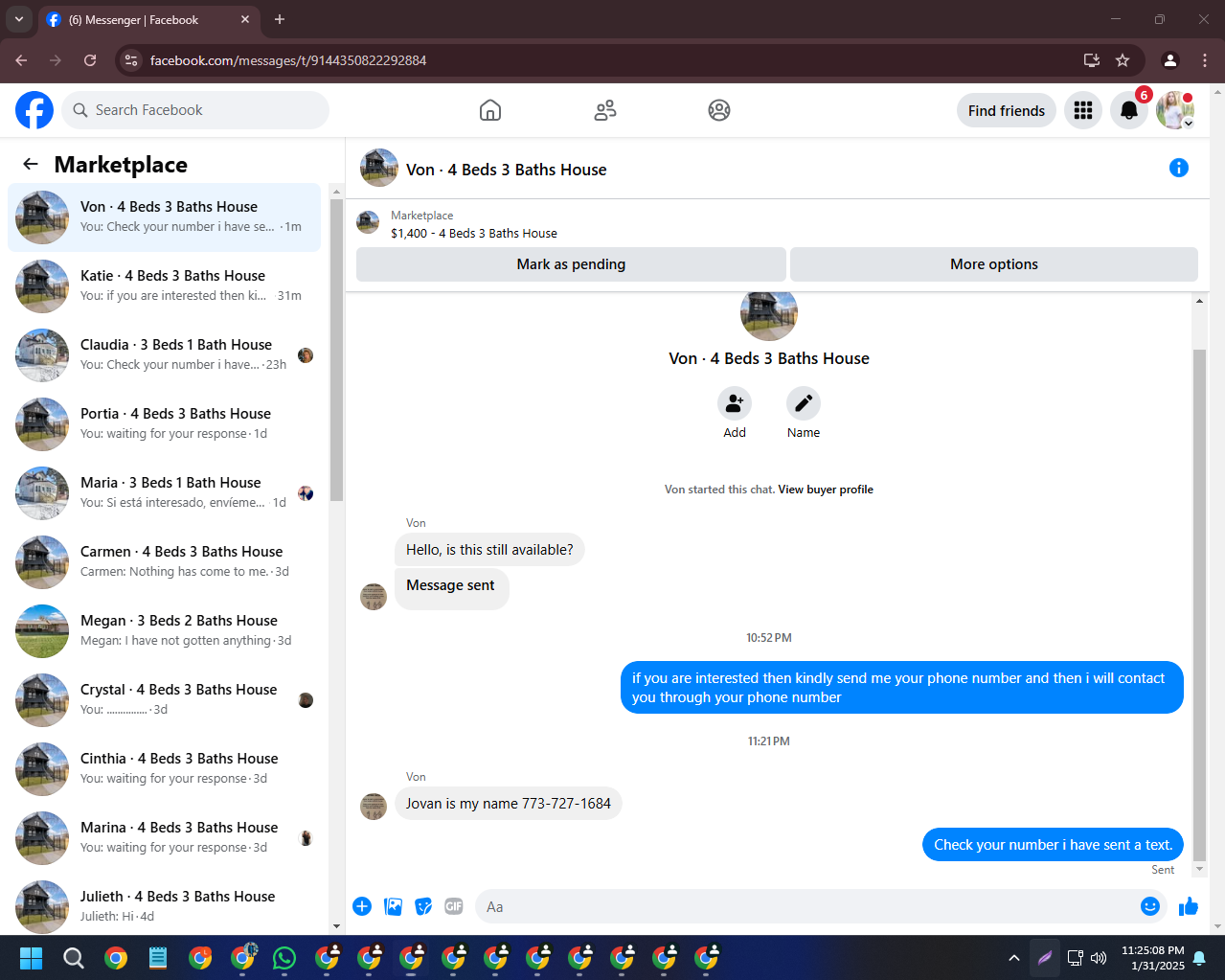Open the taskbar clock and date

(x=1153, y=957)
